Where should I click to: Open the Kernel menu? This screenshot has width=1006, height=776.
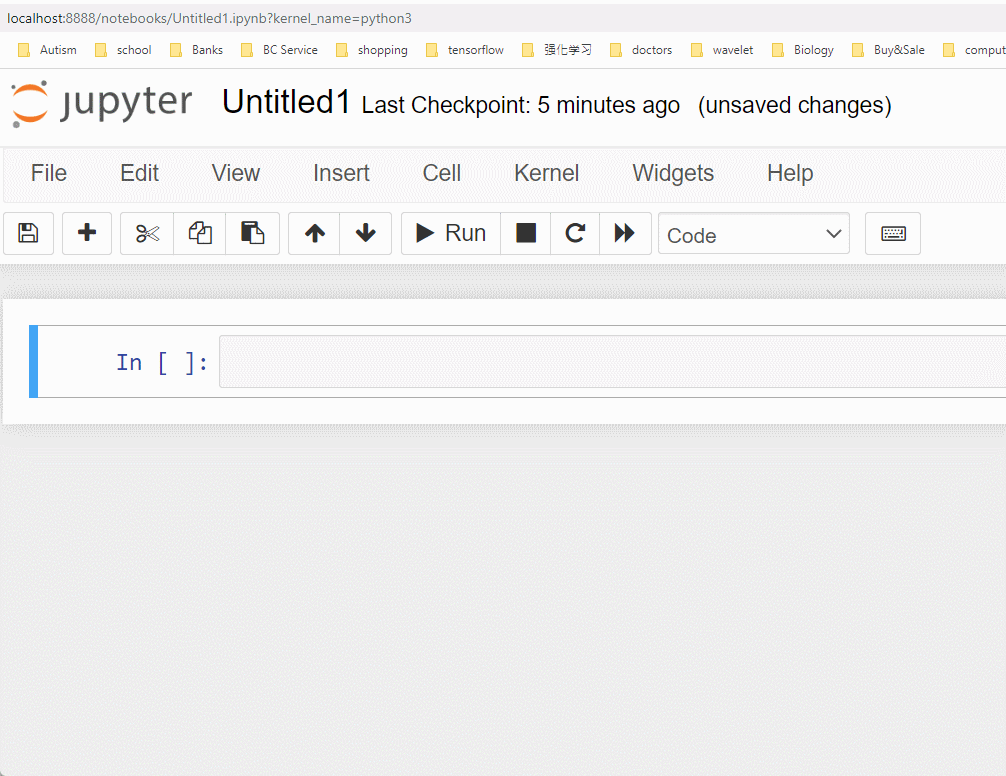pos(546,173)
